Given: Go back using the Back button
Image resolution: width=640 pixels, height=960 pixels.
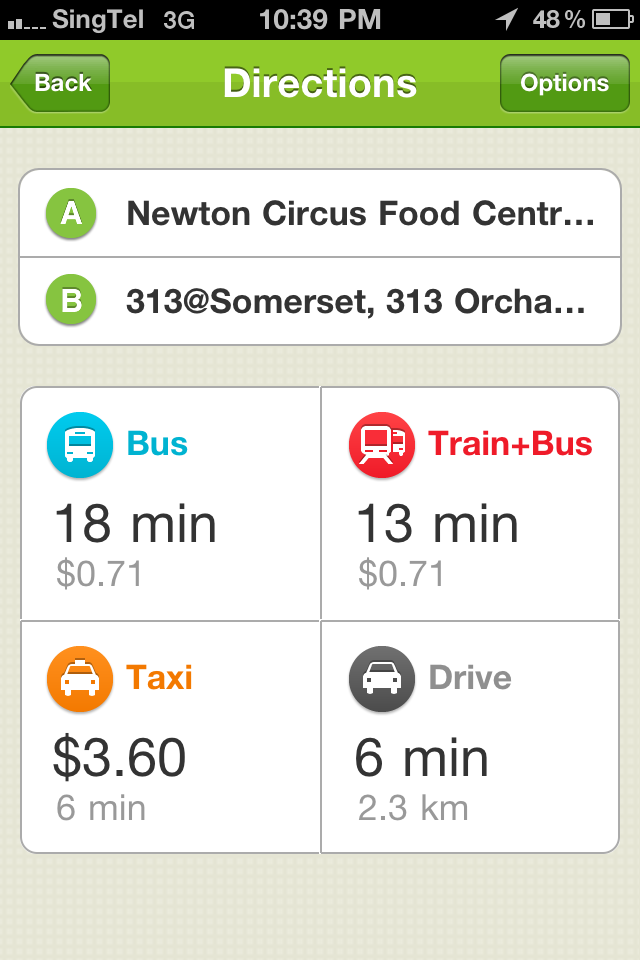Looking at the screenshot, I should click(x=60, y=83).
